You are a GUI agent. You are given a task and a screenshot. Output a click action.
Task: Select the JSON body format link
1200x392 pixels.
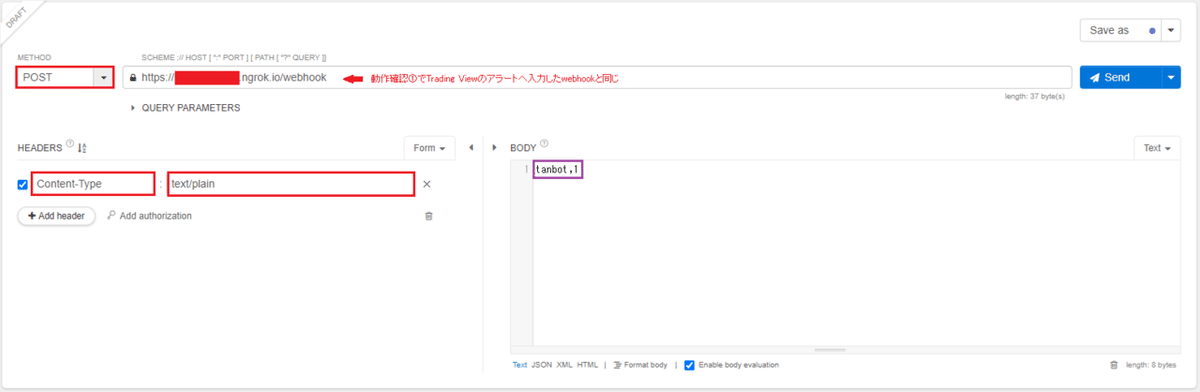[x=541, y=365]
